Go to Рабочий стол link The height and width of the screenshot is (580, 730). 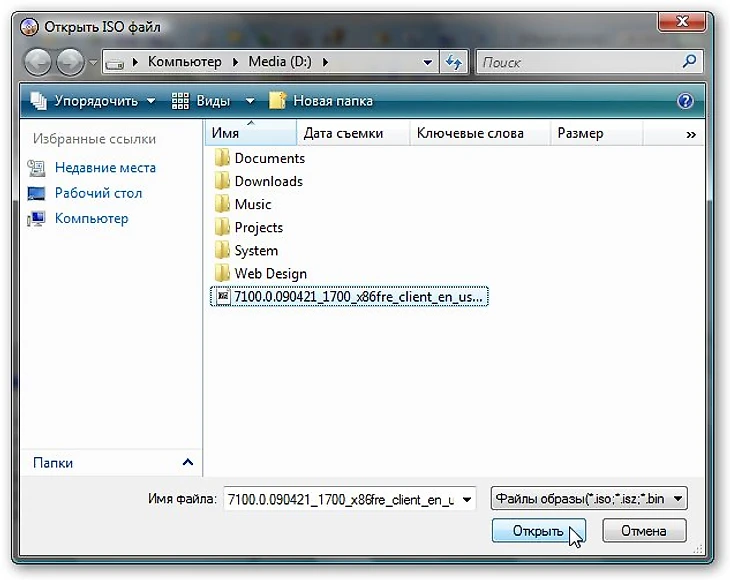pos(98,193)
